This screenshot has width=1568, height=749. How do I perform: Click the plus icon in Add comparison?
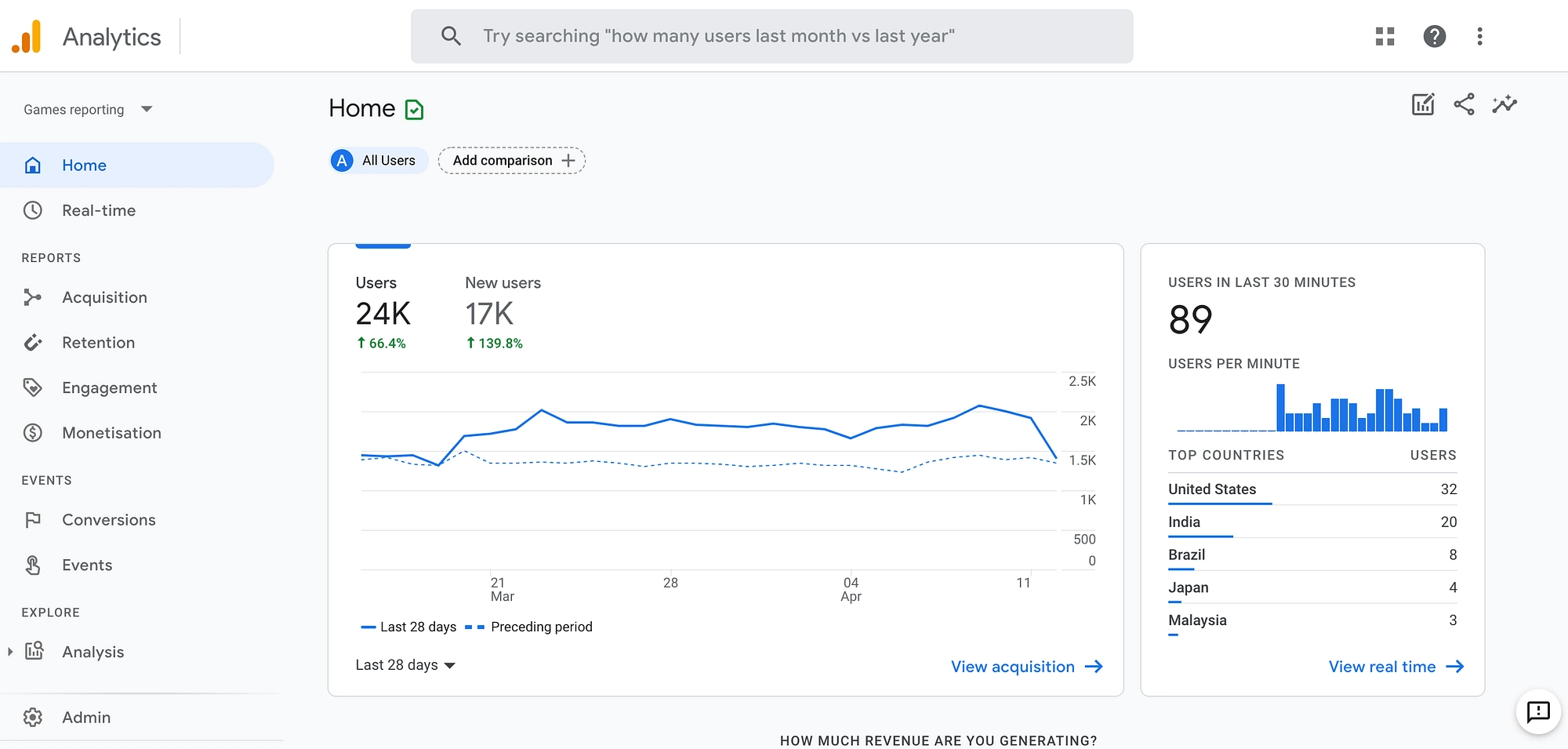[x=568, y=161]
